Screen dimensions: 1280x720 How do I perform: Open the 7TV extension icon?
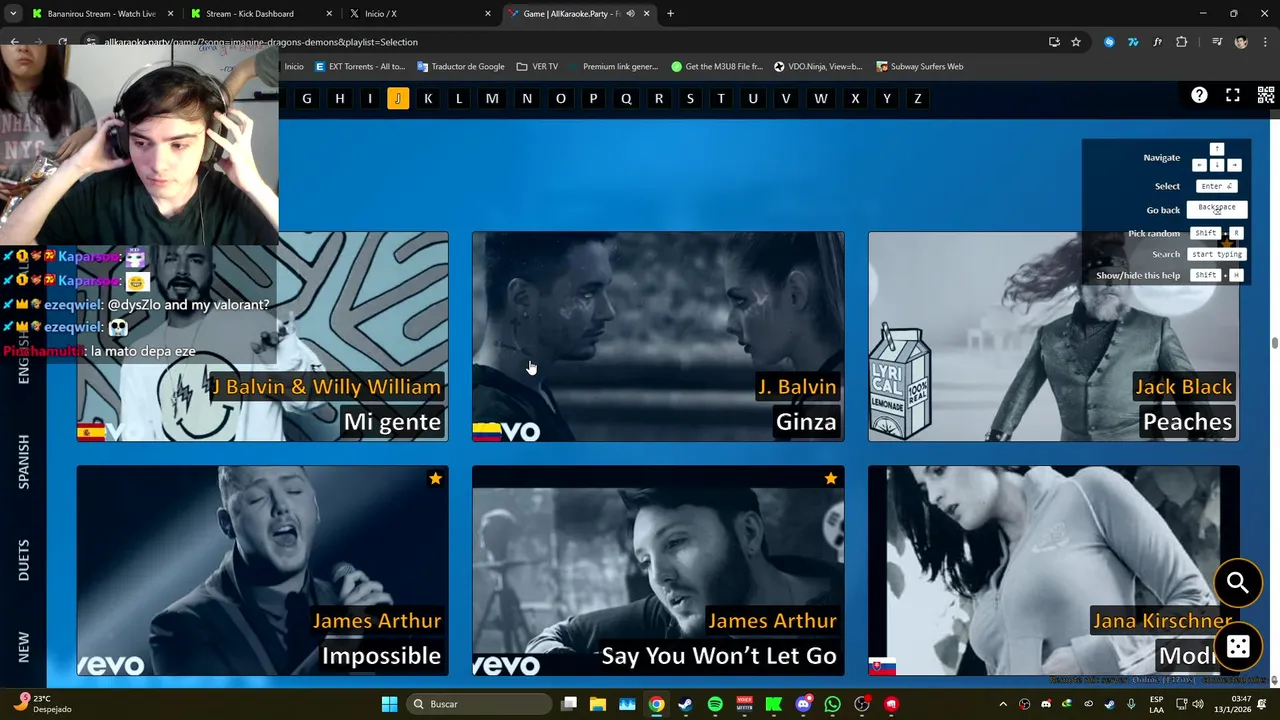pos(1133,42)
